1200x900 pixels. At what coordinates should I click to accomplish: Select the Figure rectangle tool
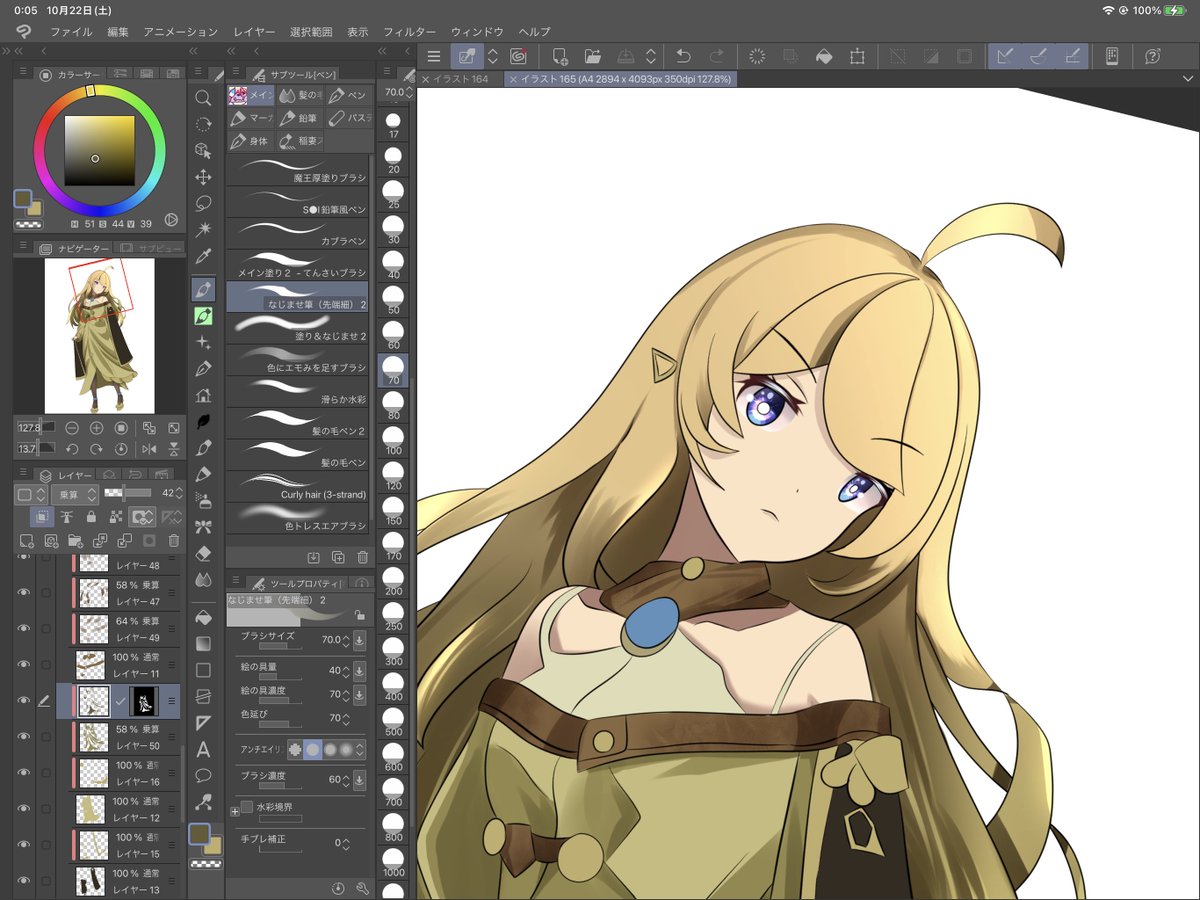[x=203, y=670]
